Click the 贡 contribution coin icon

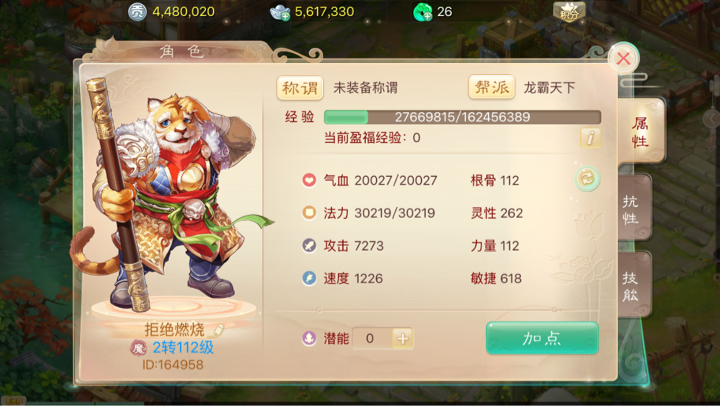click(137, 12)
